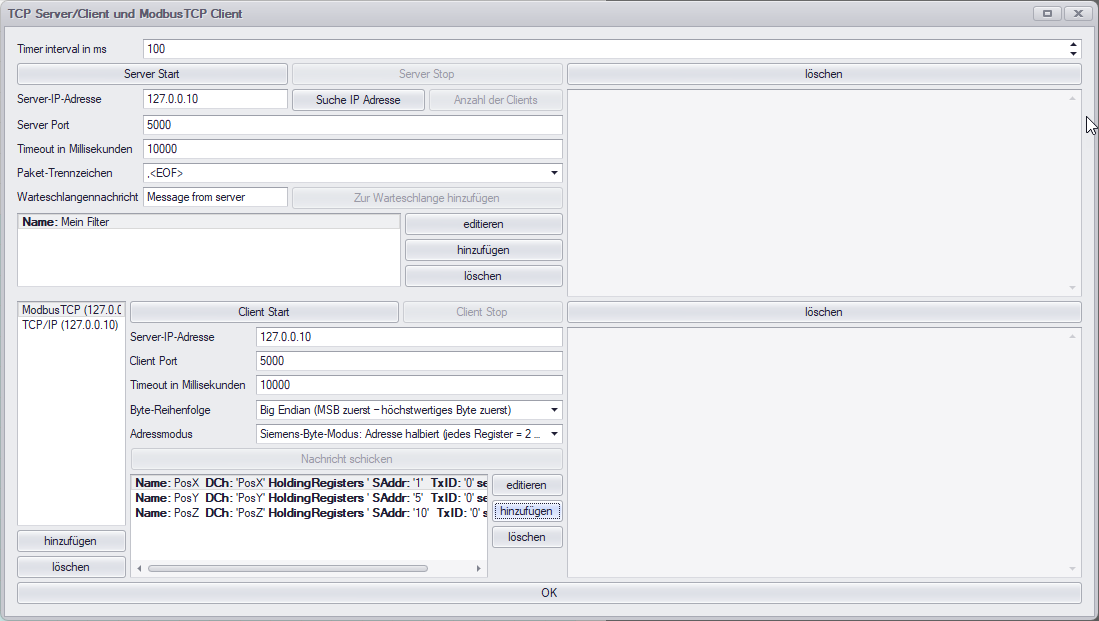The width and height of the screenshot is (1099, 621).
Task: Click the Suche IP Adresse button
Action: (x=357, y=99)
